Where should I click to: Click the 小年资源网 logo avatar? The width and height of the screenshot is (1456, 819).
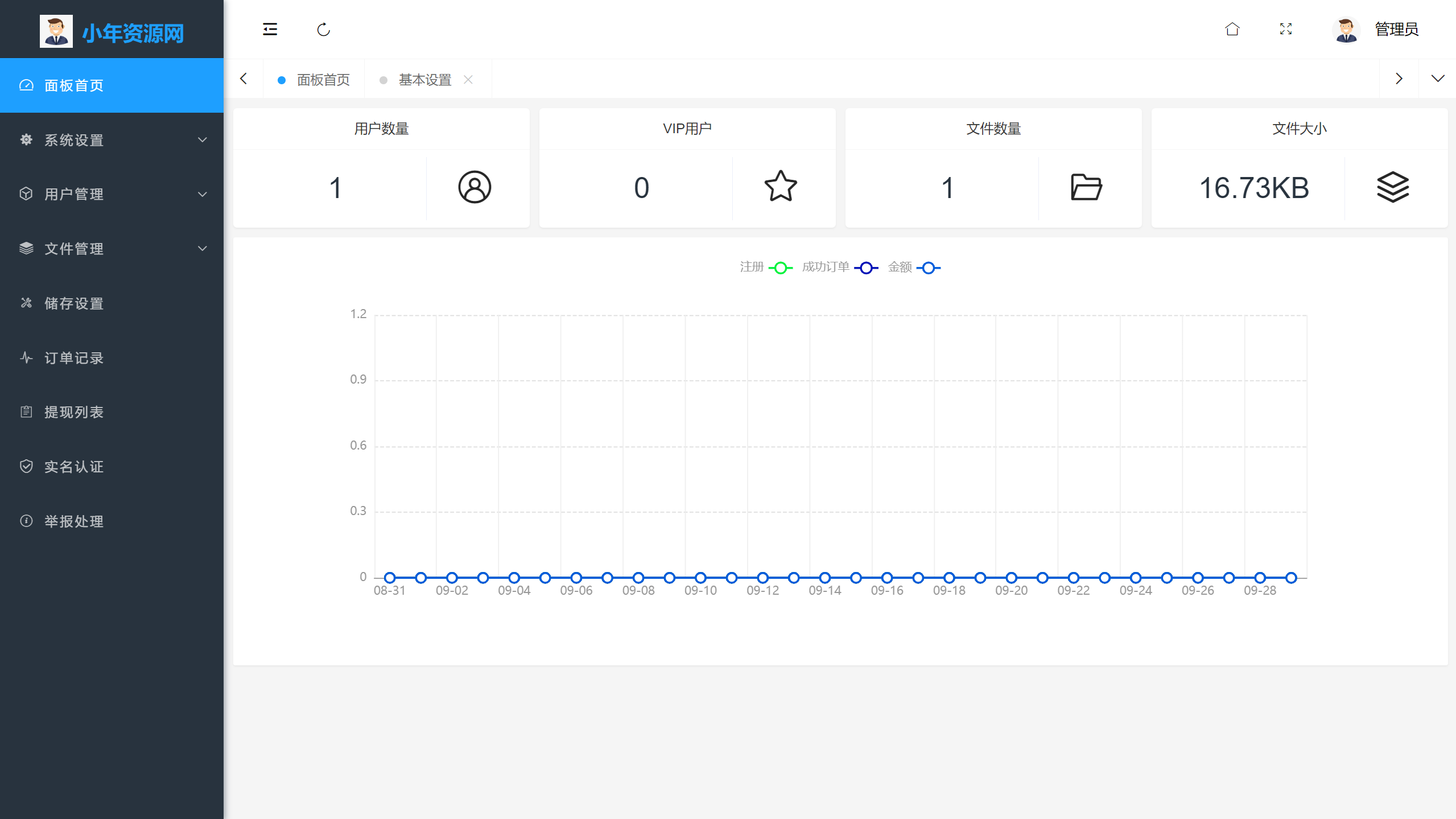56,31
